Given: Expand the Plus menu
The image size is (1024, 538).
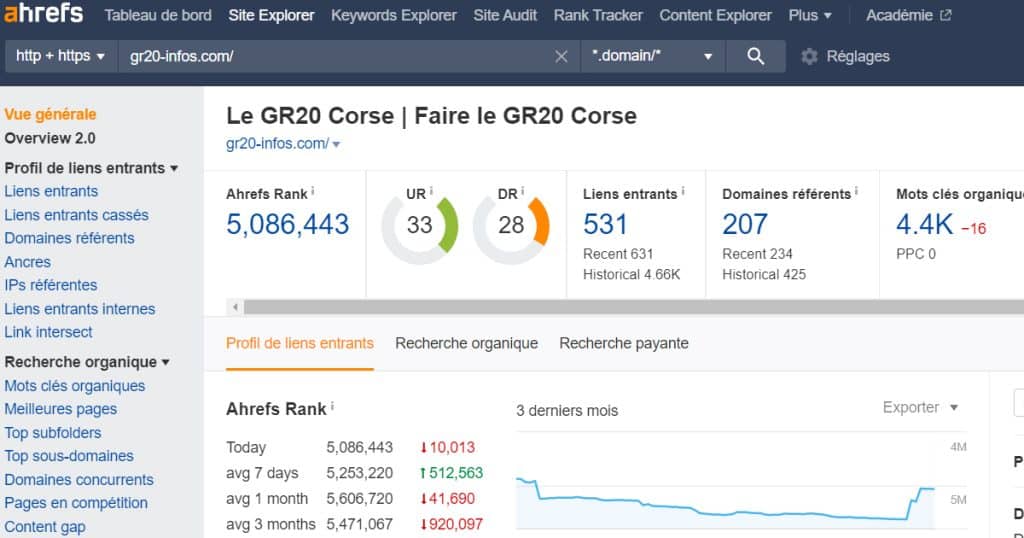Looking at the screenshot, I should point(810,15).
